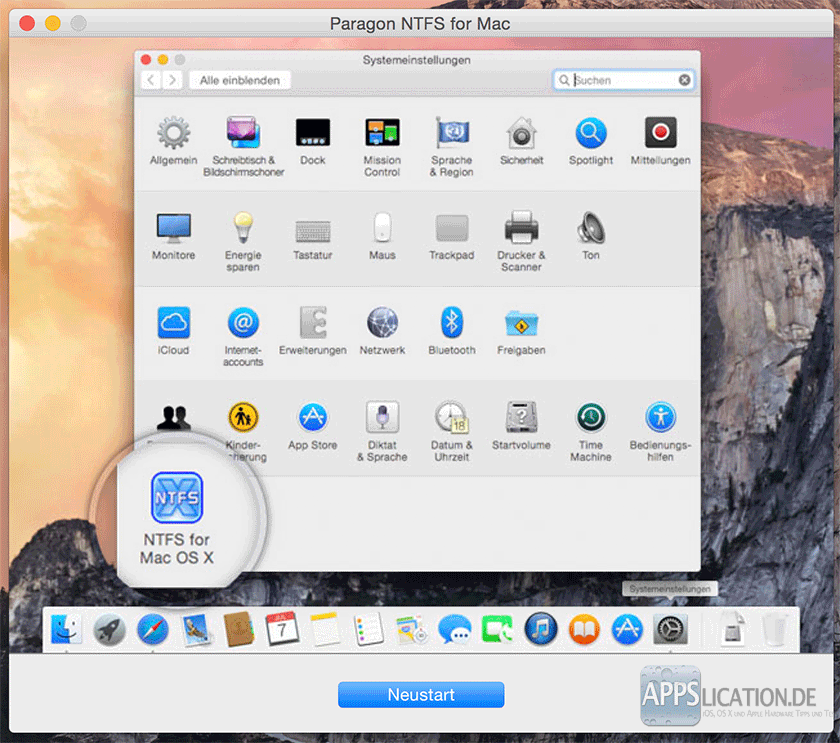Open iTunes from the Dock
This screenshot has width=840, height=743.
point(541,629)
